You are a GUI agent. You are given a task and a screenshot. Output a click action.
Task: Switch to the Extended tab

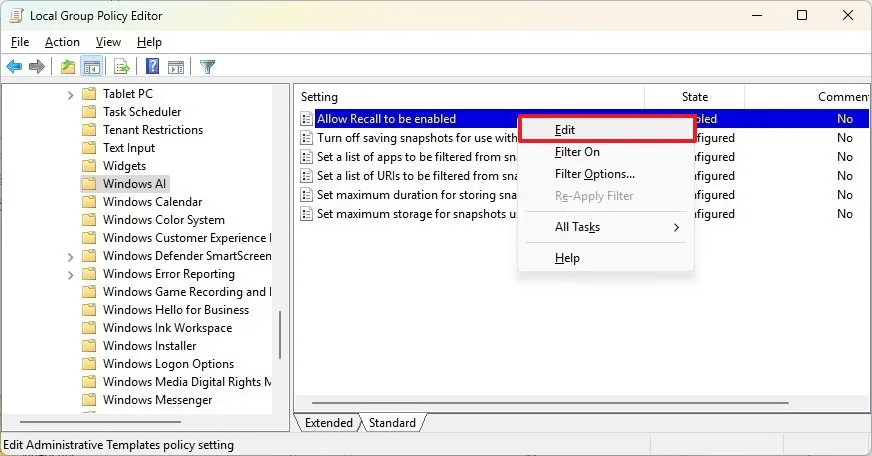click(x=329, y=423)
